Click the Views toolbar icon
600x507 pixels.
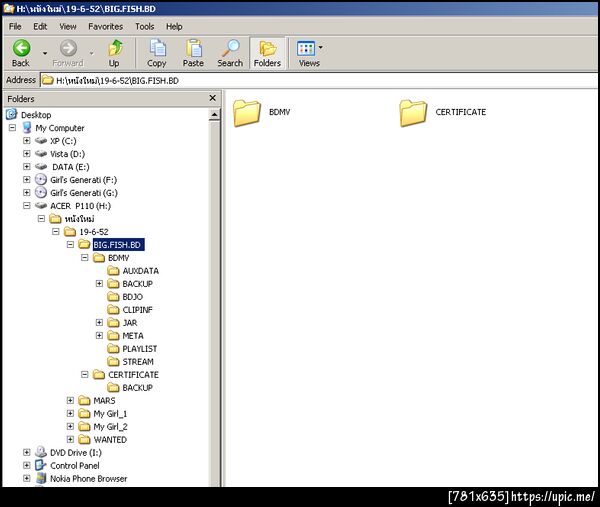pyautogui.click(x=306, y=53)
